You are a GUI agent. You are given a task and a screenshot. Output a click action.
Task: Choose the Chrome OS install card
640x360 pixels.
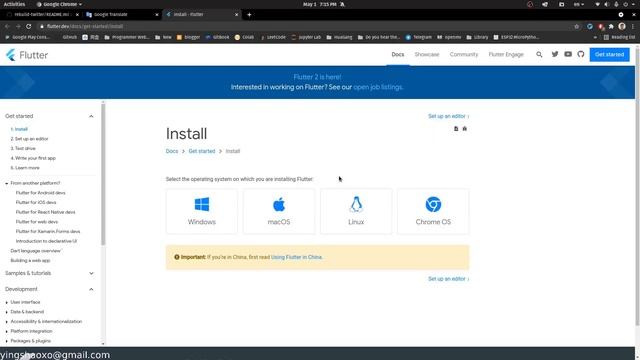pos(433,211)
